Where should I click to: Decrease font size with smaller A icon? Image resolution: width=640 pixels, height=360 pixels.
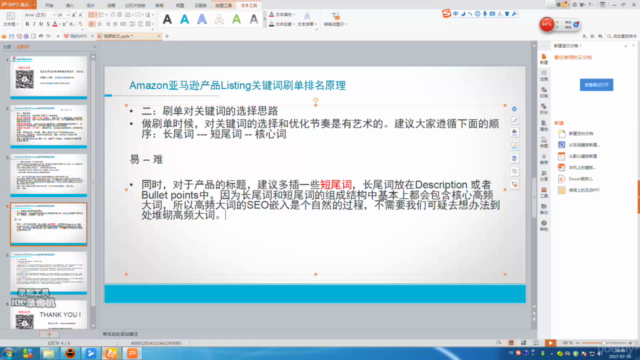pyautogui.click(x=80, y=15)
